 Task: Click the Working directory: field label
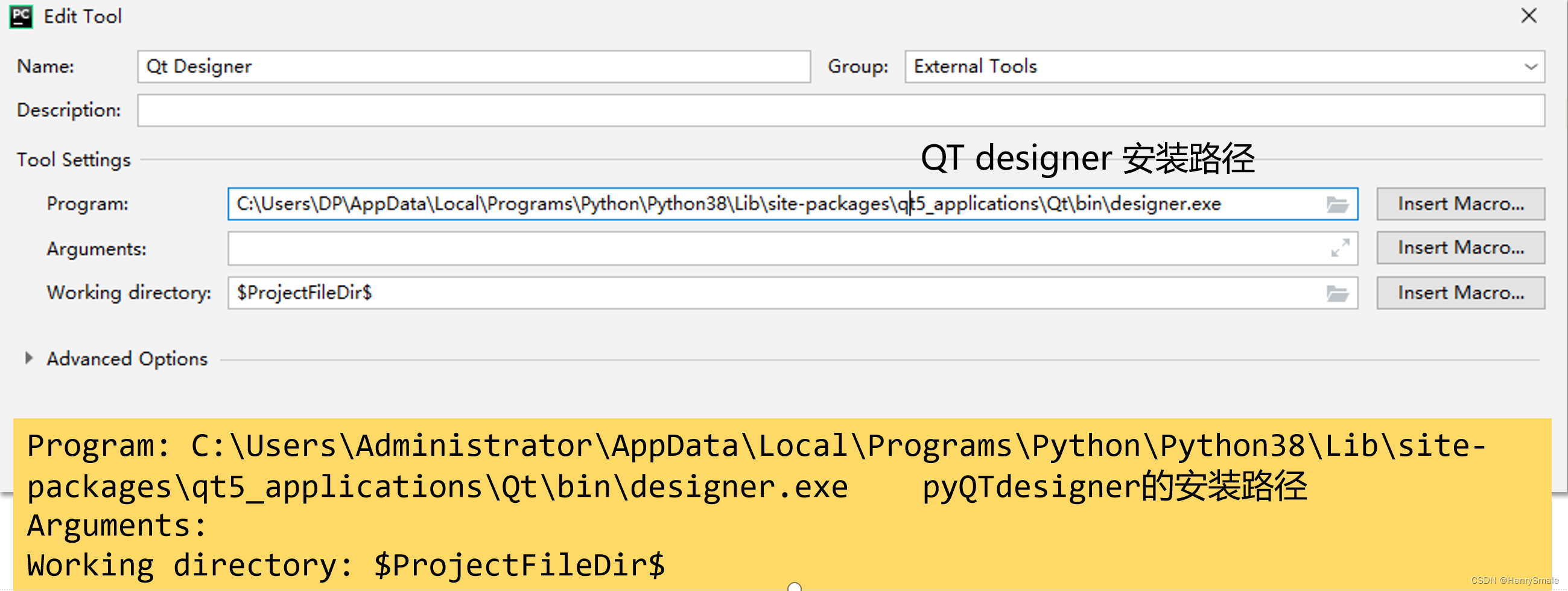point(129,293)
